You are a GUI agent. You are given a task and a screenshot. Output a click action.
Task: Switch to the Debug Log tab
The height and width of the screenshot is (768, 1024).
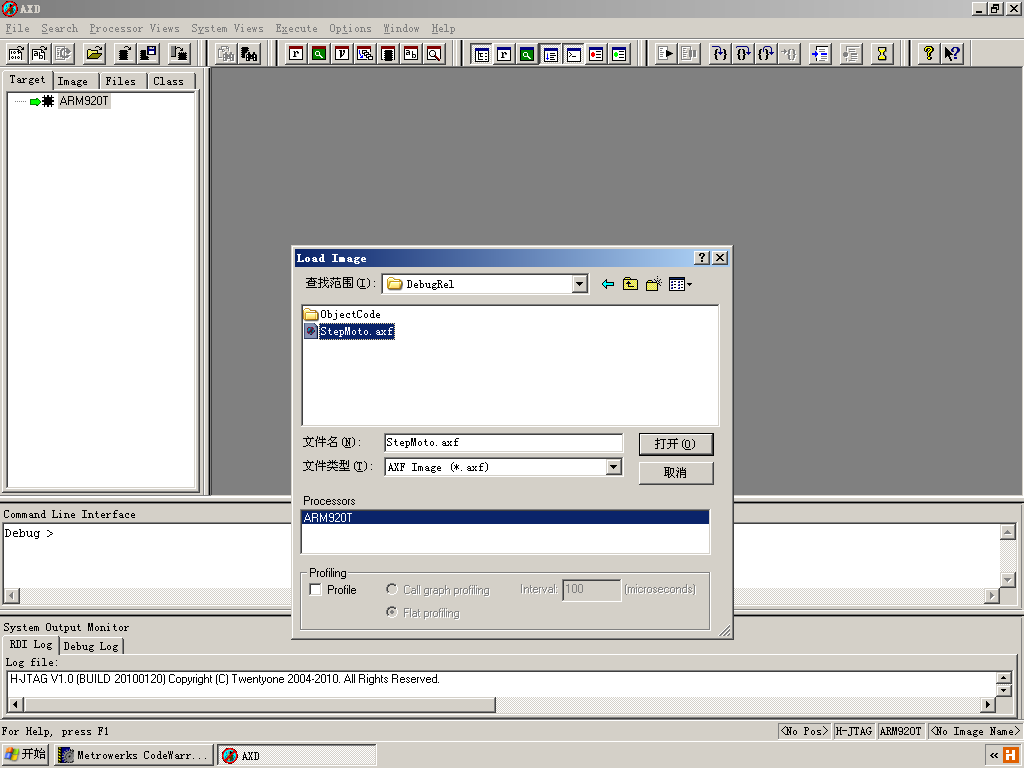click(91, 646)
